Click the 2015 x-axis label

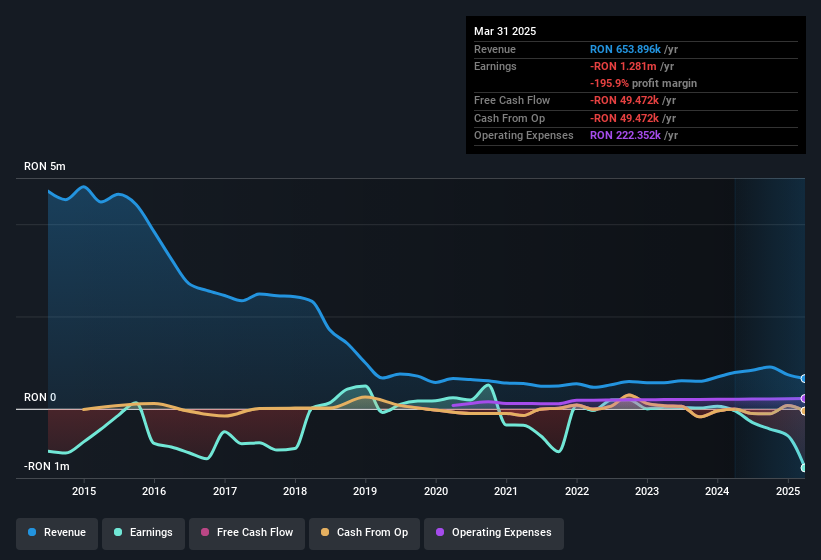(x=84, y=491)
